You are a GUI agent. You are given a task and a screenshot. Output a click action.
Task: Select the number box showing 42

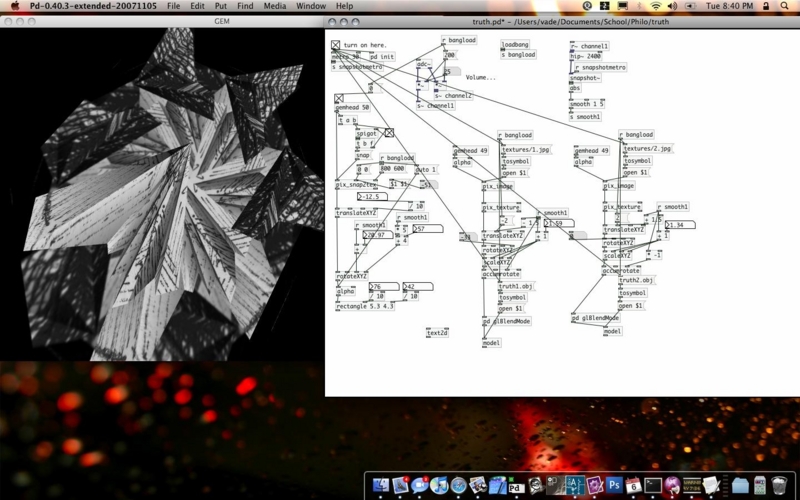(418, 287)
